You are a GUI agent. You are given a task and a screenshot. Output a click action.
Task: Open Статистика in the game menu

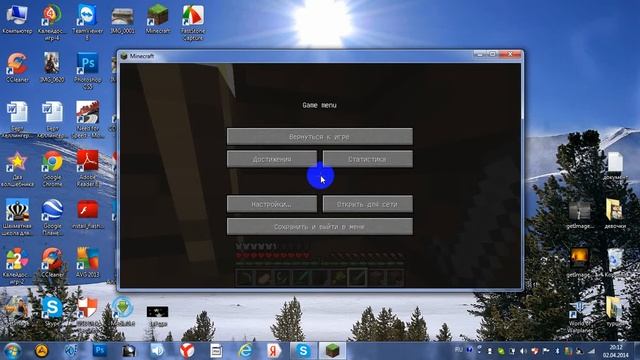pos(367,159)
